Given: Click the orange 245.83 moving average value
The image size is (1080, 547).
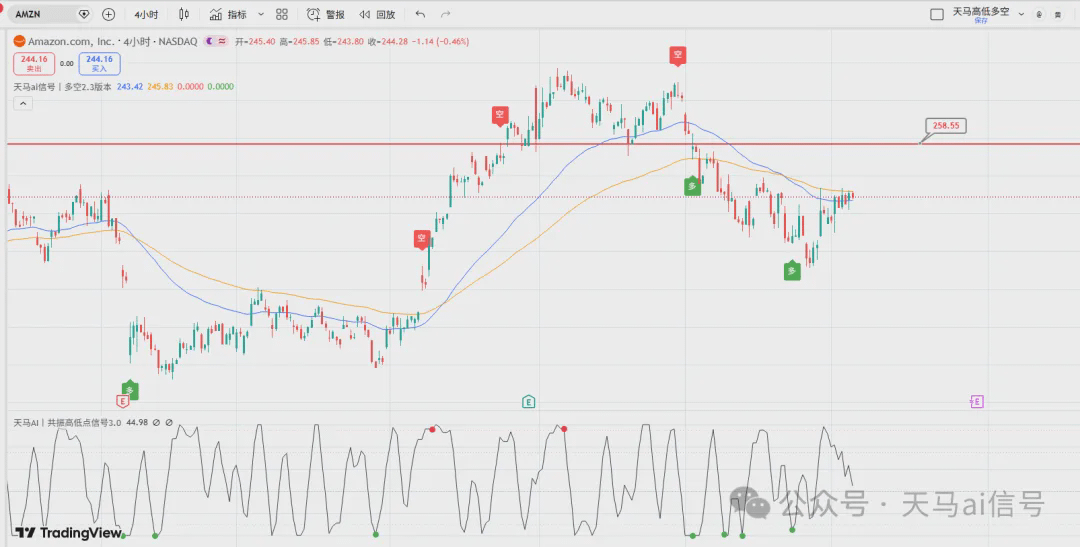Looking at the screenshot, I should pos(160,87).
